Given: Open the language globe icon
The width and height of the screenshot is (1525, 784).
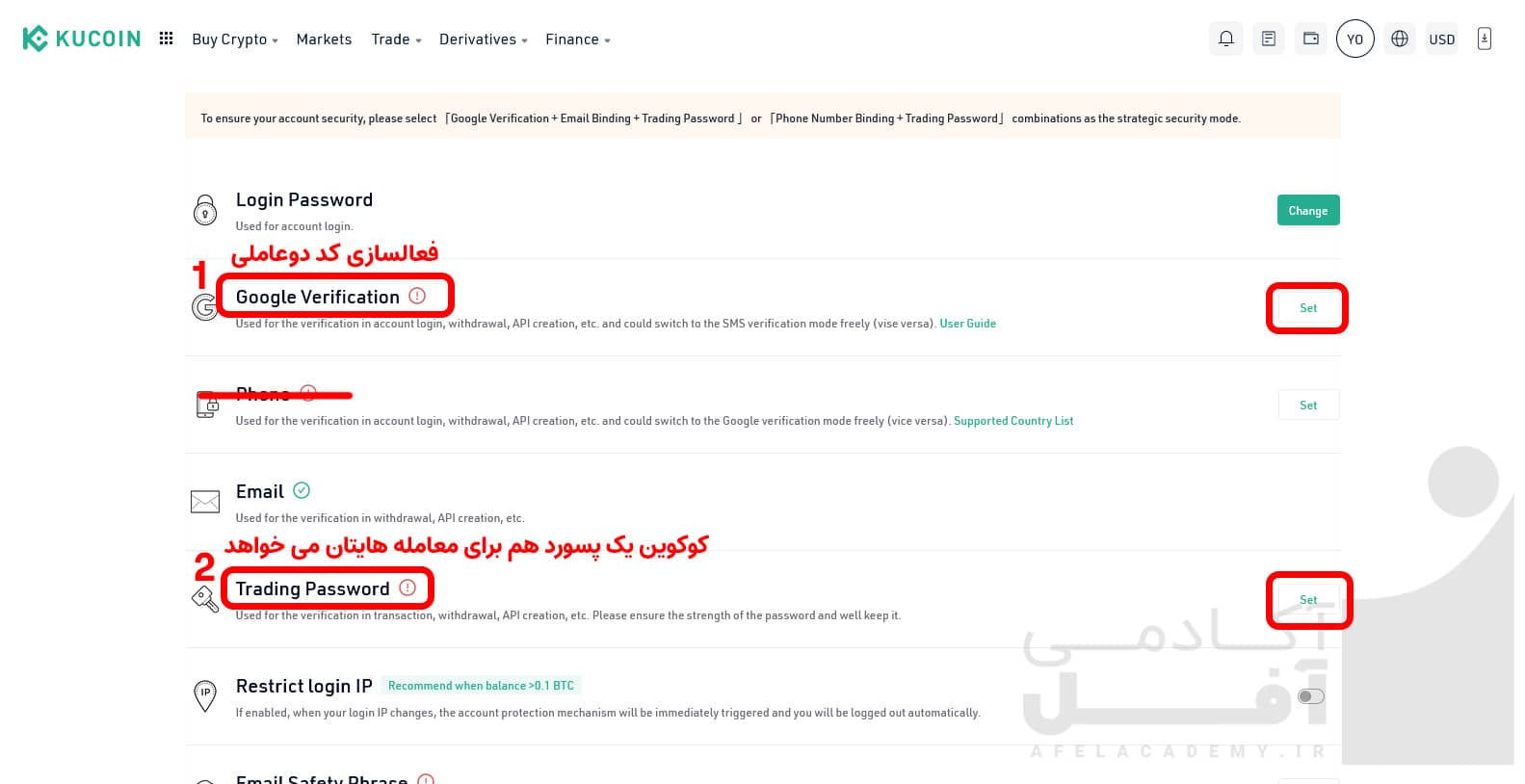Looking at the screenshot, I should pyautogui.click(x=1400, y=39).
